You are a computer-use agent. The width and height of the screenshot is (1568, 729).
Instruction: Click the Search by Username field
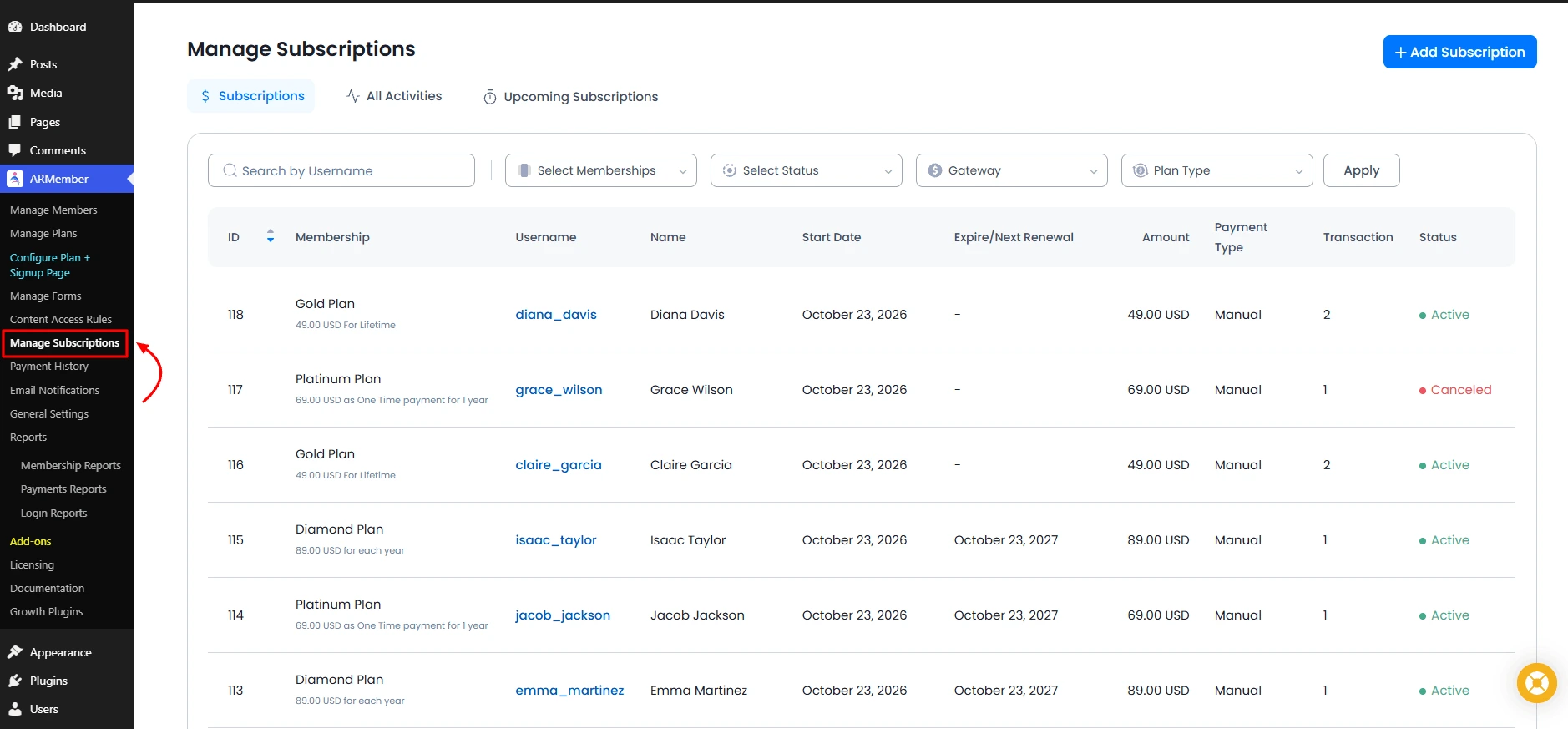[x=341, y=170]
